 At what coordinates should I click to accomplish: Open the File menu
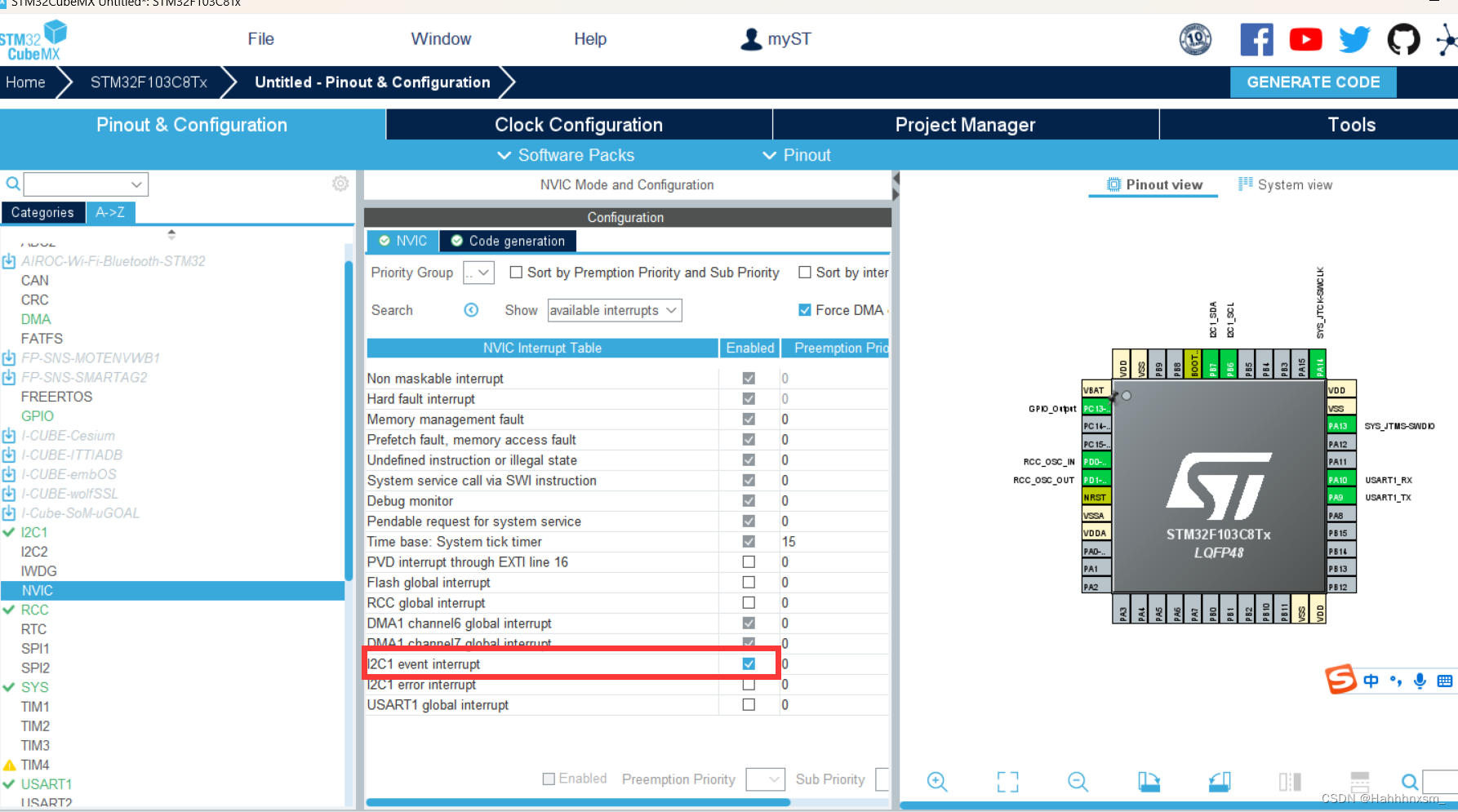pos(260,39)
